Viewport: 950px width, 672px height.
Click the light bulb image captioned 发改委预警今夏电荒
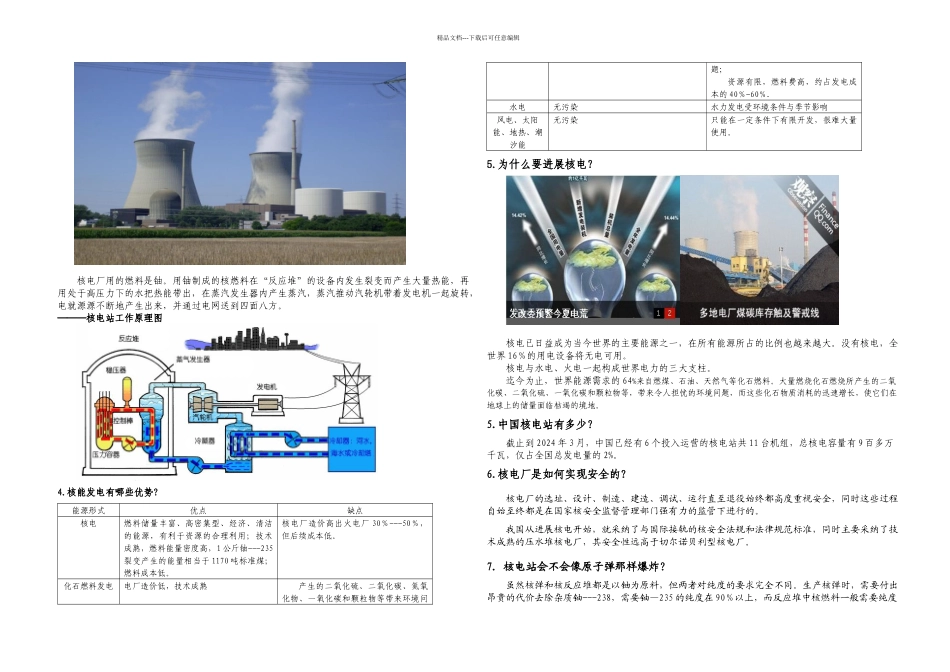593,250
